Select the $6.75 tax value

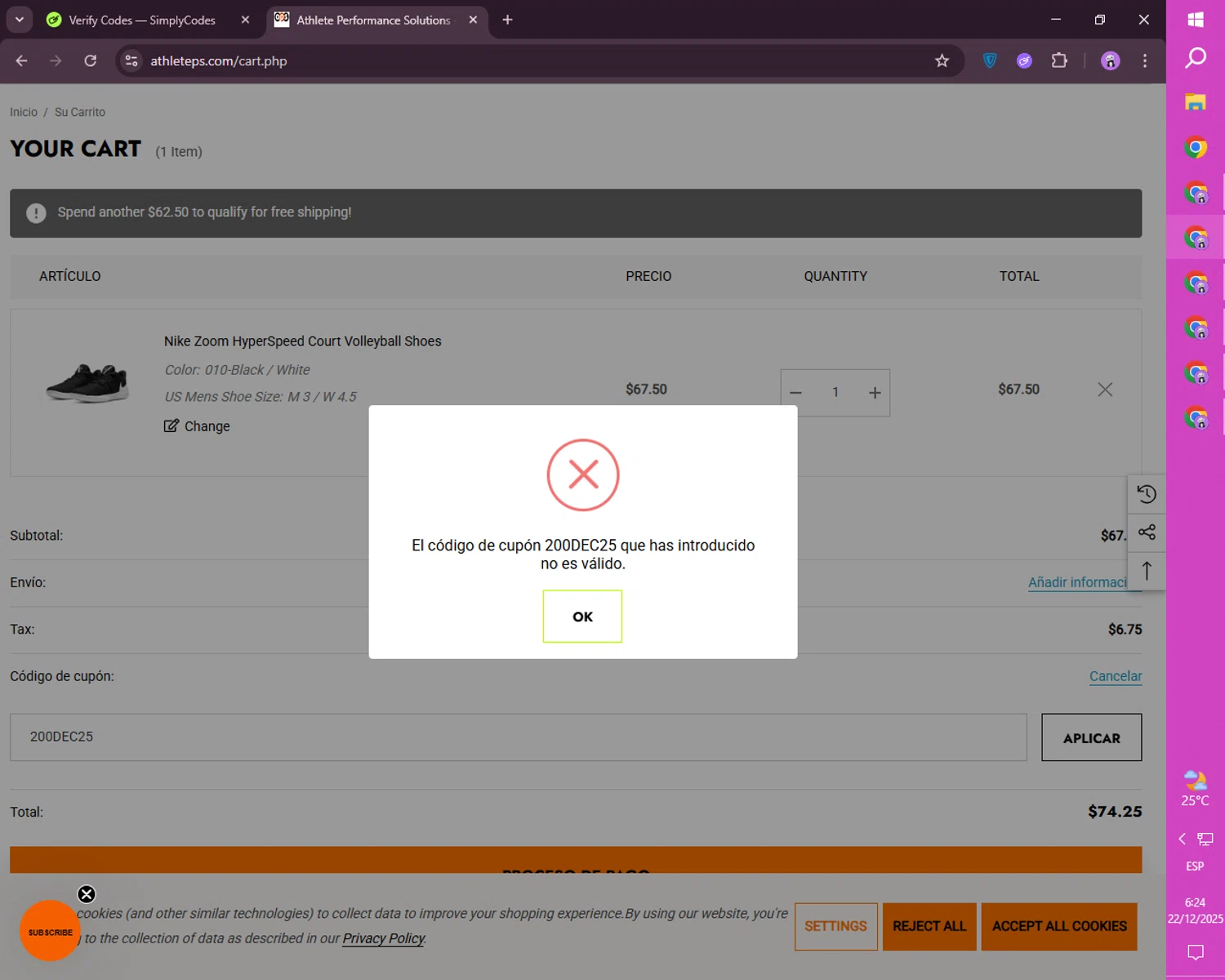tap(1125, 630)
